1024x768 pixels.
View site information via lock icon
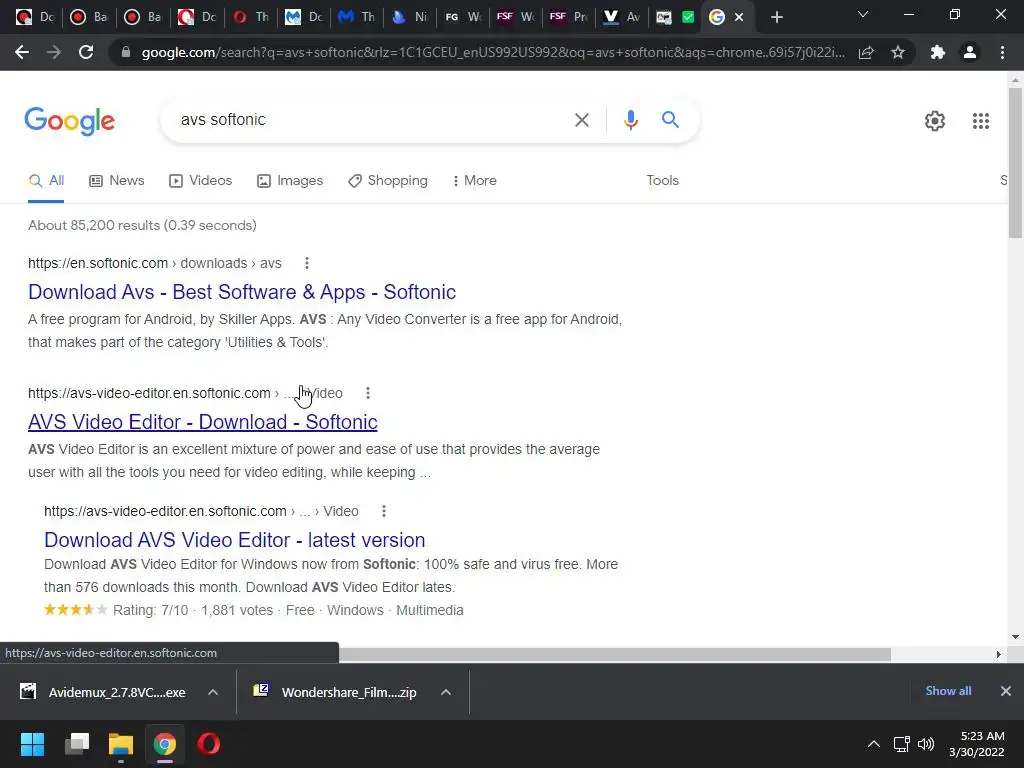point(126,52)
